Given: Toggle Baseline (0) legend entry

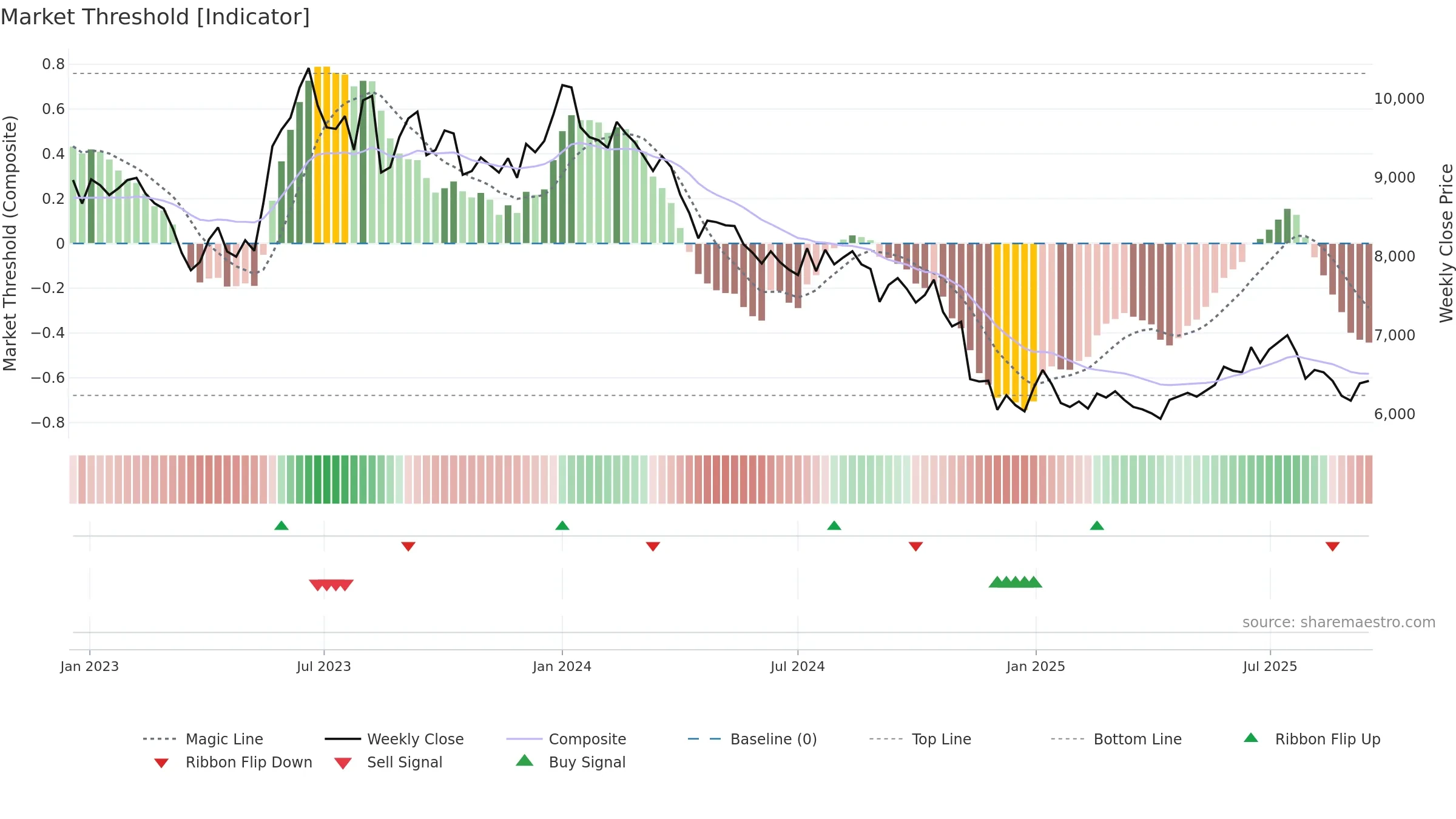Looking at the screenshot, I should (x=753, y=739).
